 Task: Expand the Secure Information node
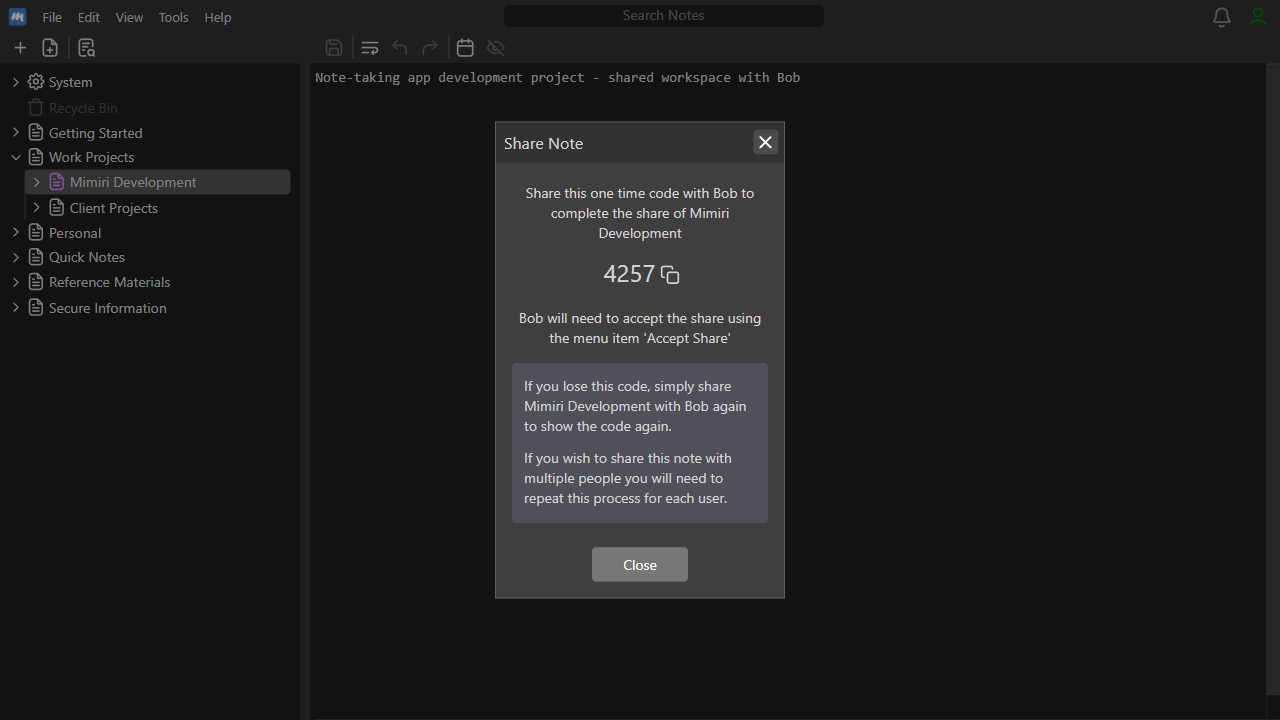pos(16,307)
